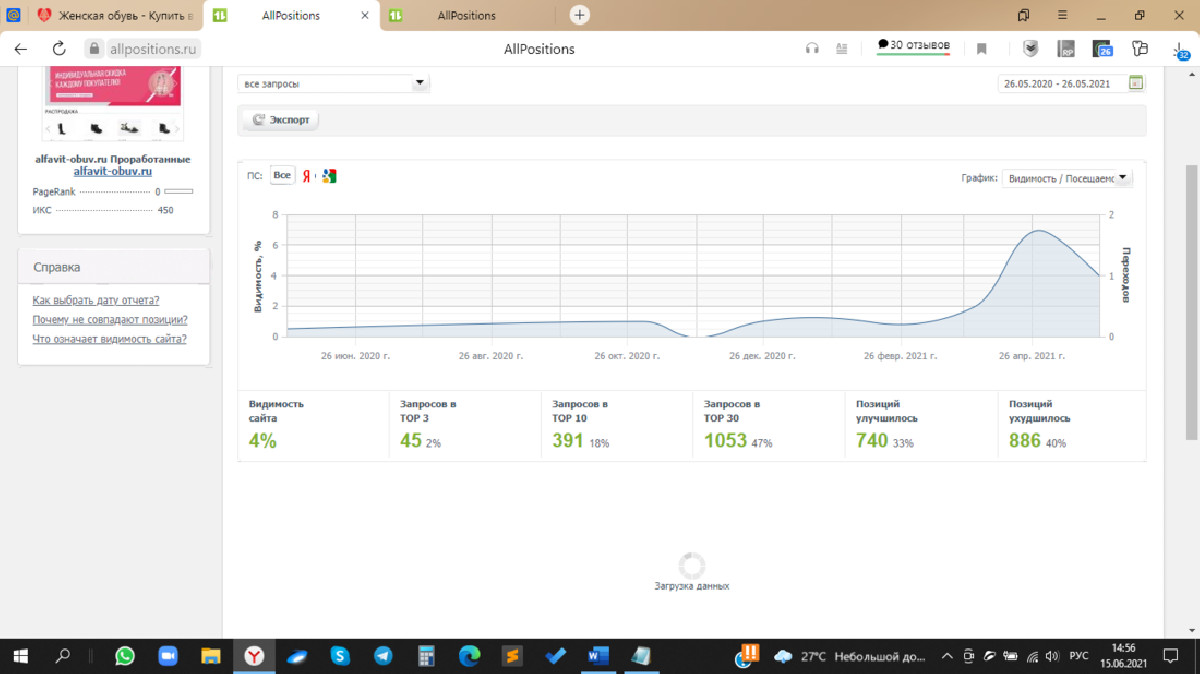The image size is (1200, 674).
Task: Open the tab groups icon in title bar
Action: pos(1023,15)
